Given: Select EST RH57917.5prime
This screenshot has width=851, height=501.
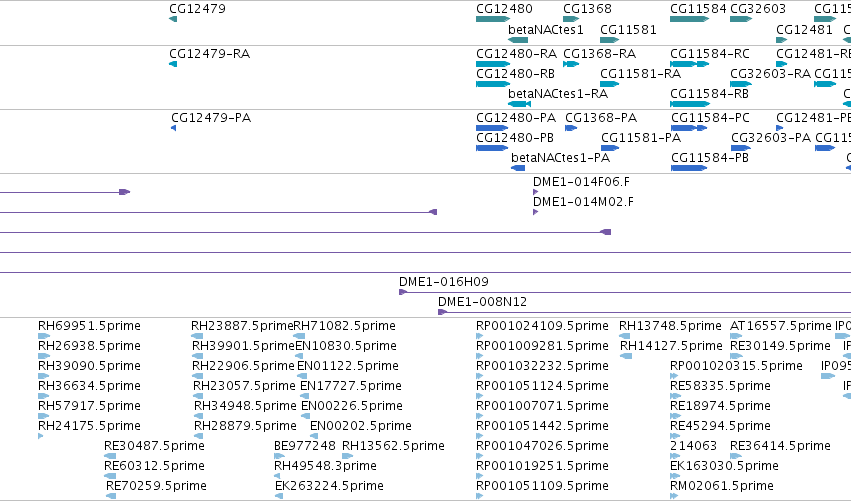Looking at the screenshot, I should coord(89,406).
